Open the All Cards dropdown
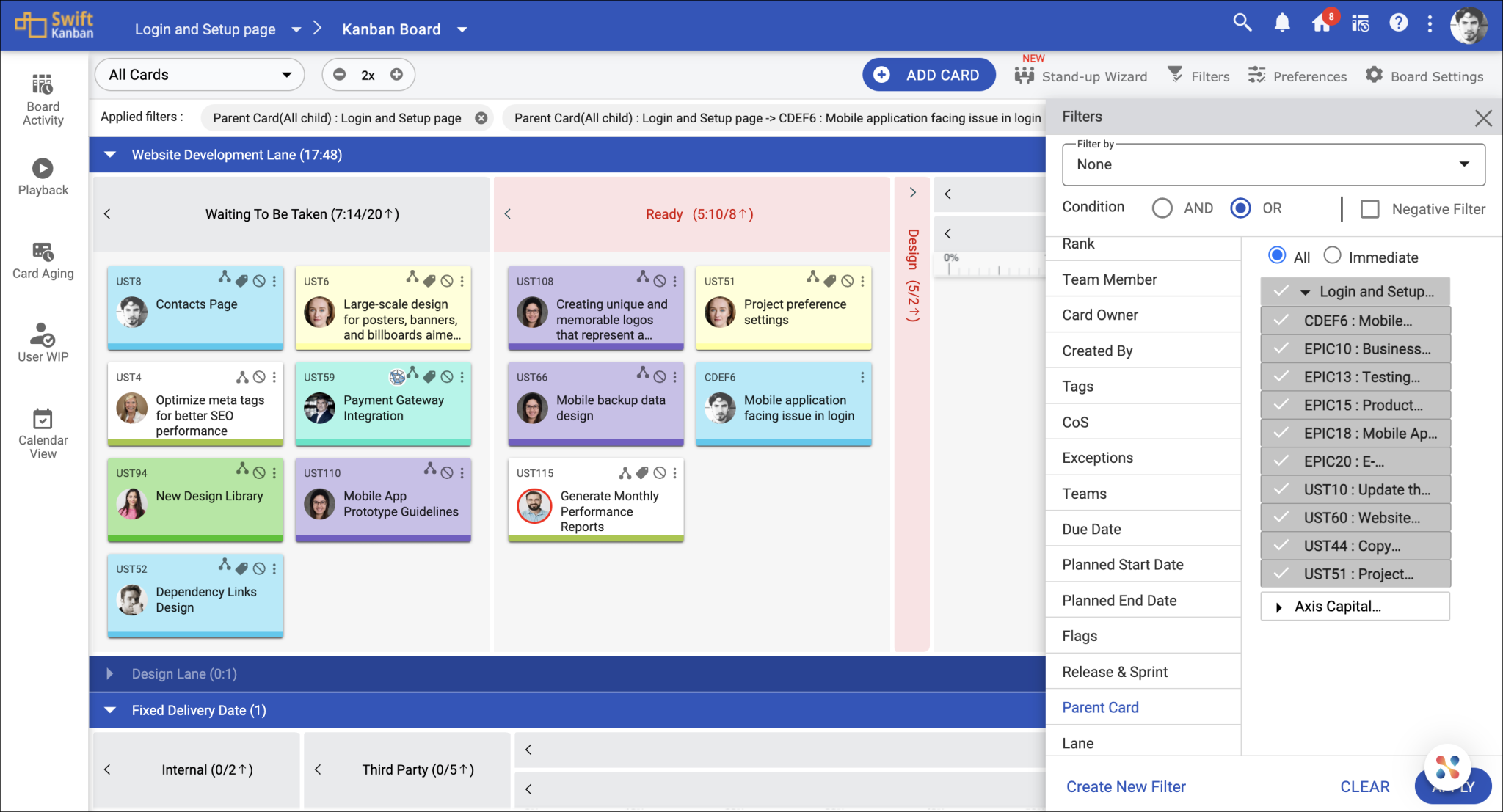This screenshot has width=1503, height=812. pyautogui.click(x=199, y=74)
